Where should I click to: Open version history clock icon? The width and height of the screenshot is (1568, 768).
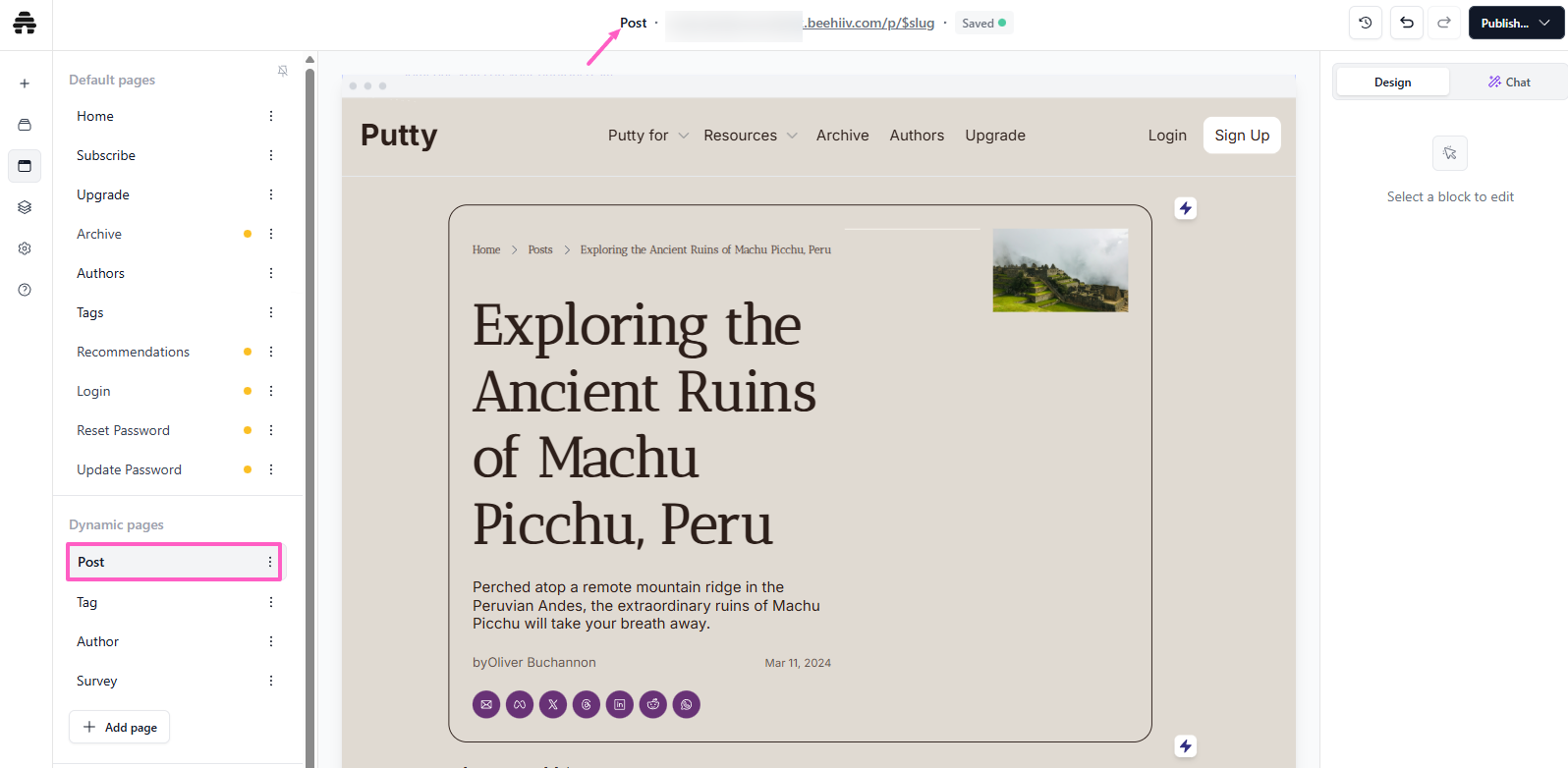click(x=1366, y=23)
